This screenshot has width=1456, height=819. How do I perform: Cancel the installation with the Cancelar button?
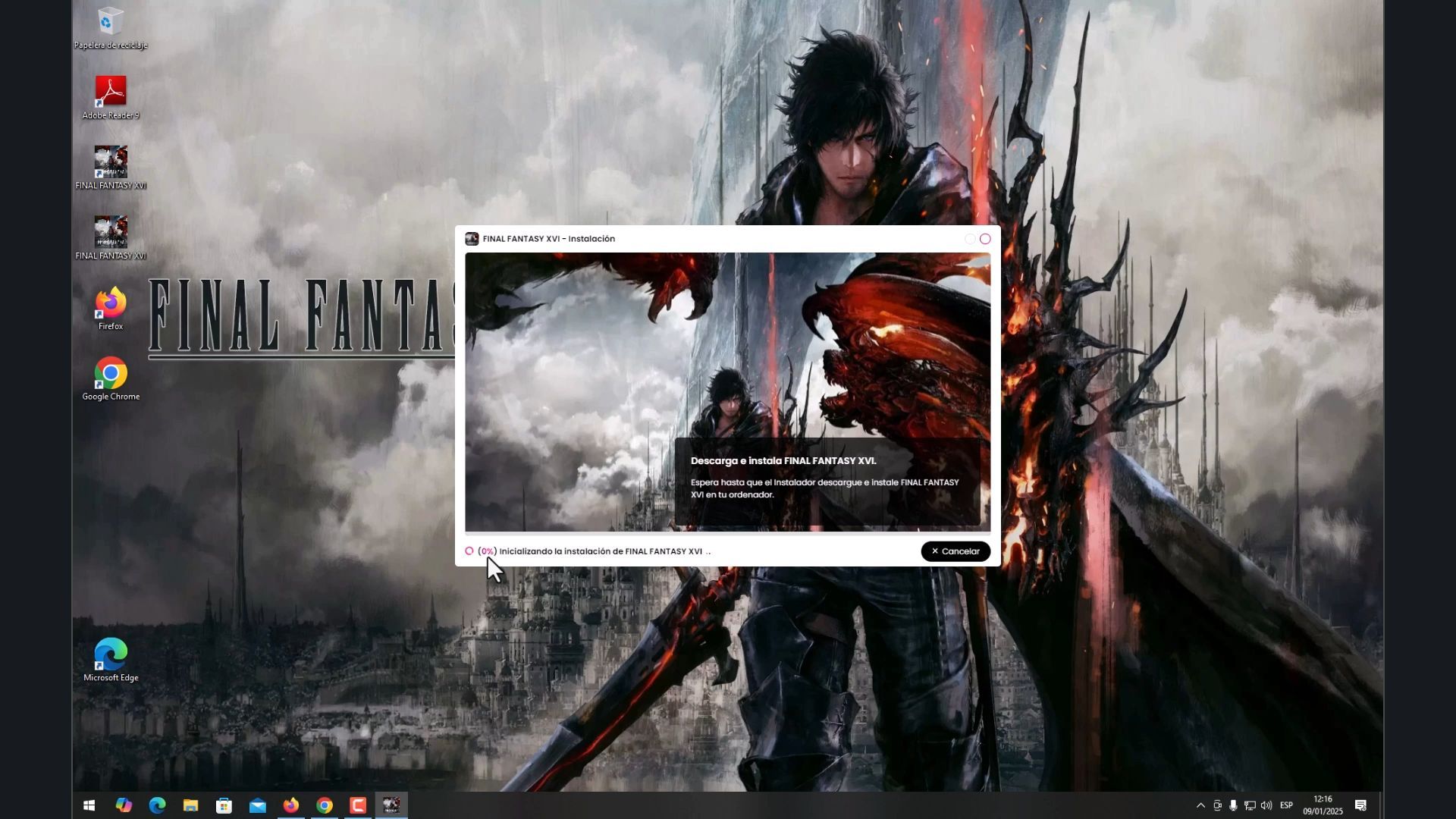coord(955,551)
